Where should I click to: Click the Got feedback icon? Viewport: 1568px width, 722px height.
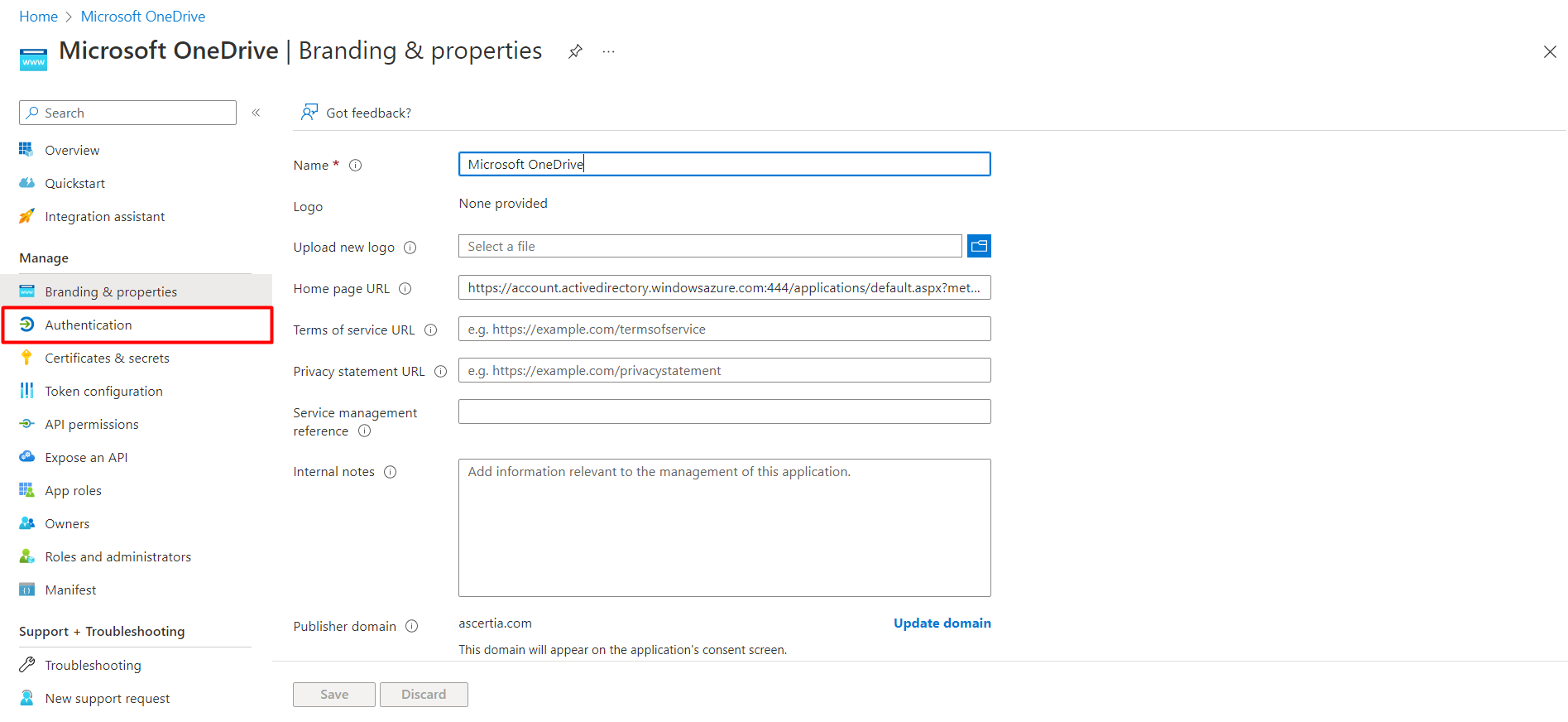(x=309, y=113)
